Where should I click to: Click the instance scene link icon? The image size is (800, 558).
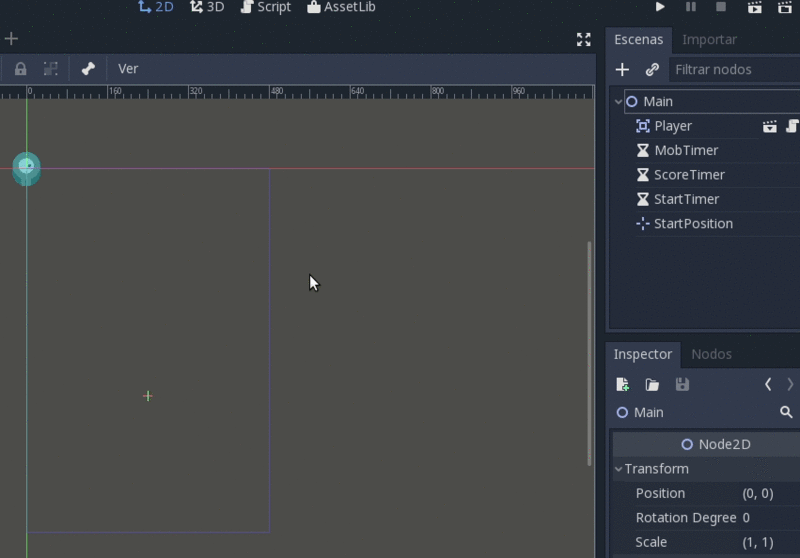coord(652,69)
